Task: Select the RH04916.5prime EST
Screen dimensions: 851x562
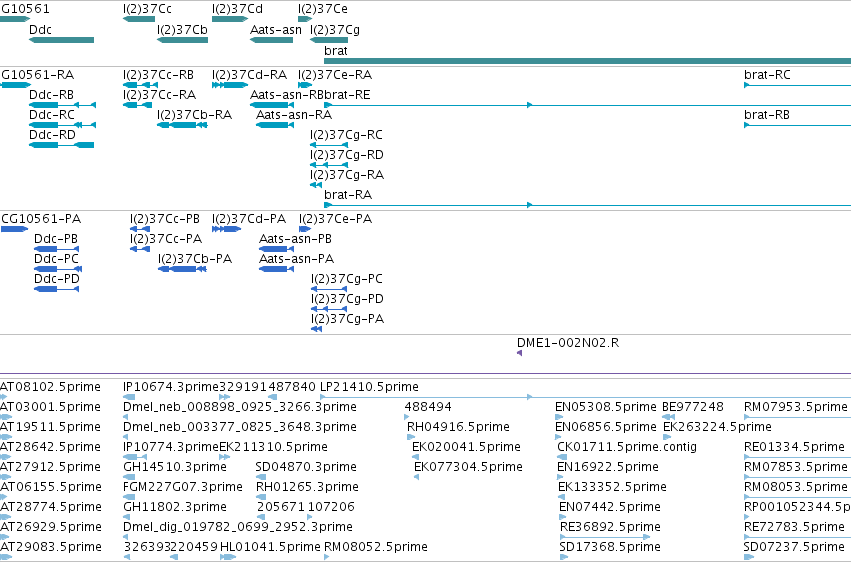Action: (411, 437)
